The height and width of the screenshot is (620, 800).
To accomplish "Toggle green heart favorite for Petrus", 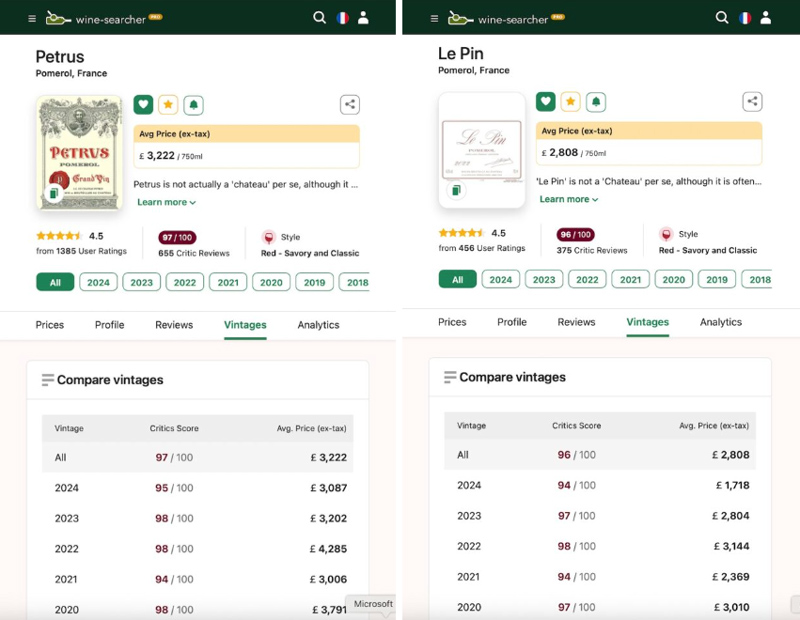I will tap(143, 105).
